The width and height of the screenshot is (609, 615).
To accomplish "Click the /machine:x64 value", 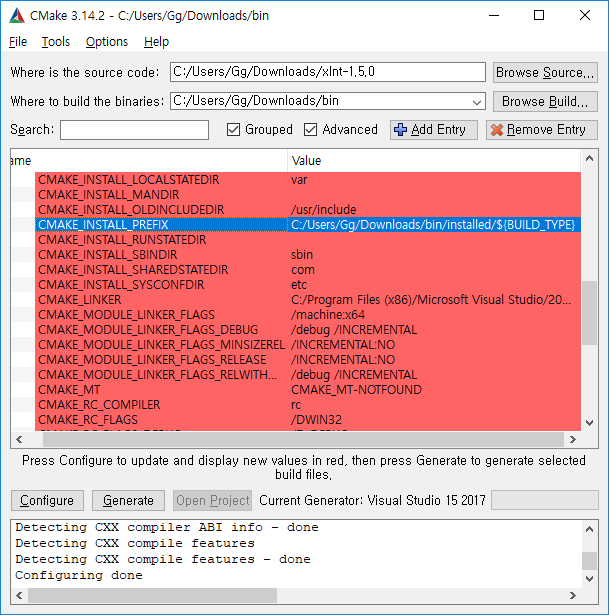I will click(327, 315).
